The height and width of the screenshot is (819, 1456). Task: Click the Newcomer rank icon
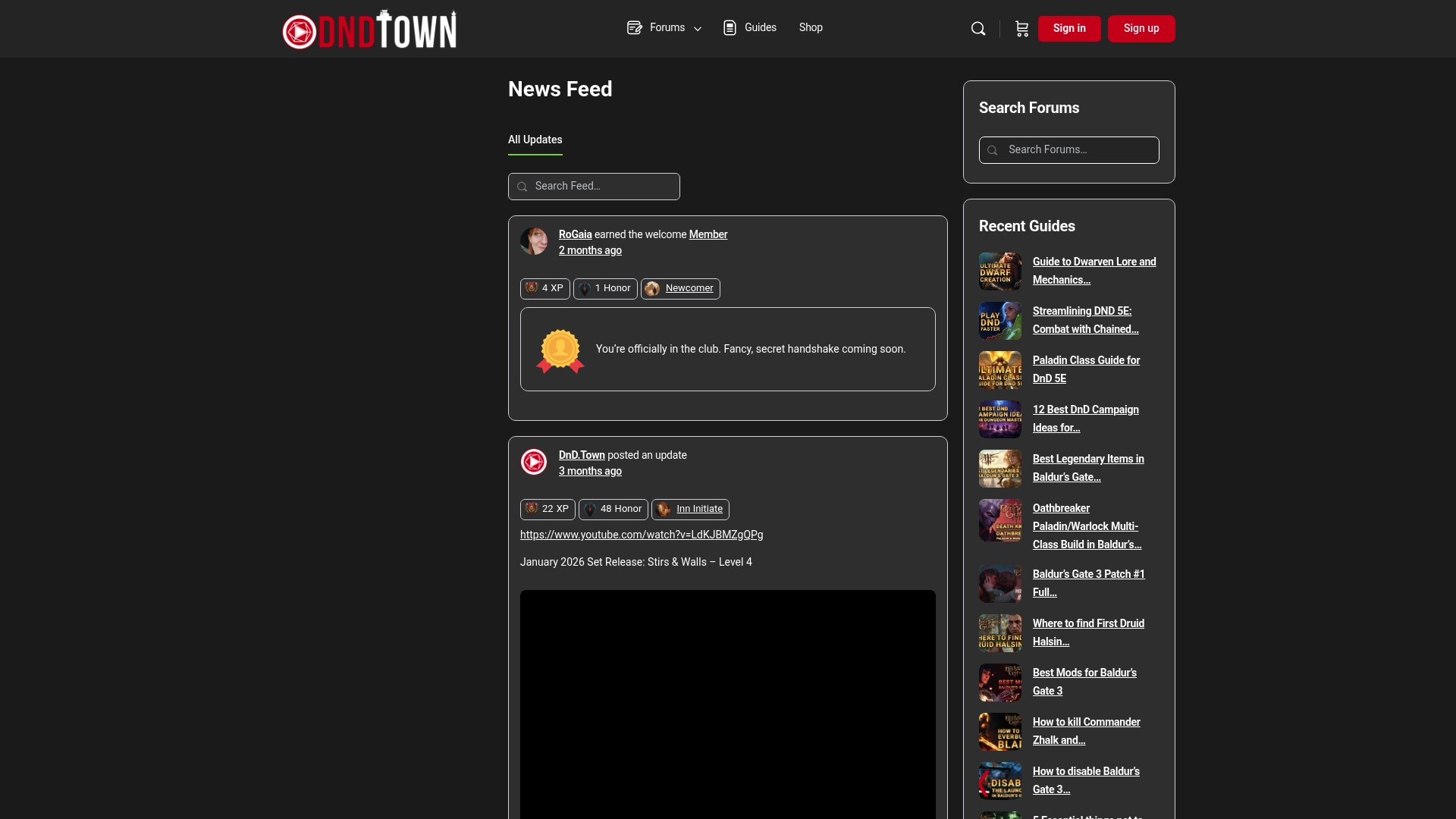[652, 289]
